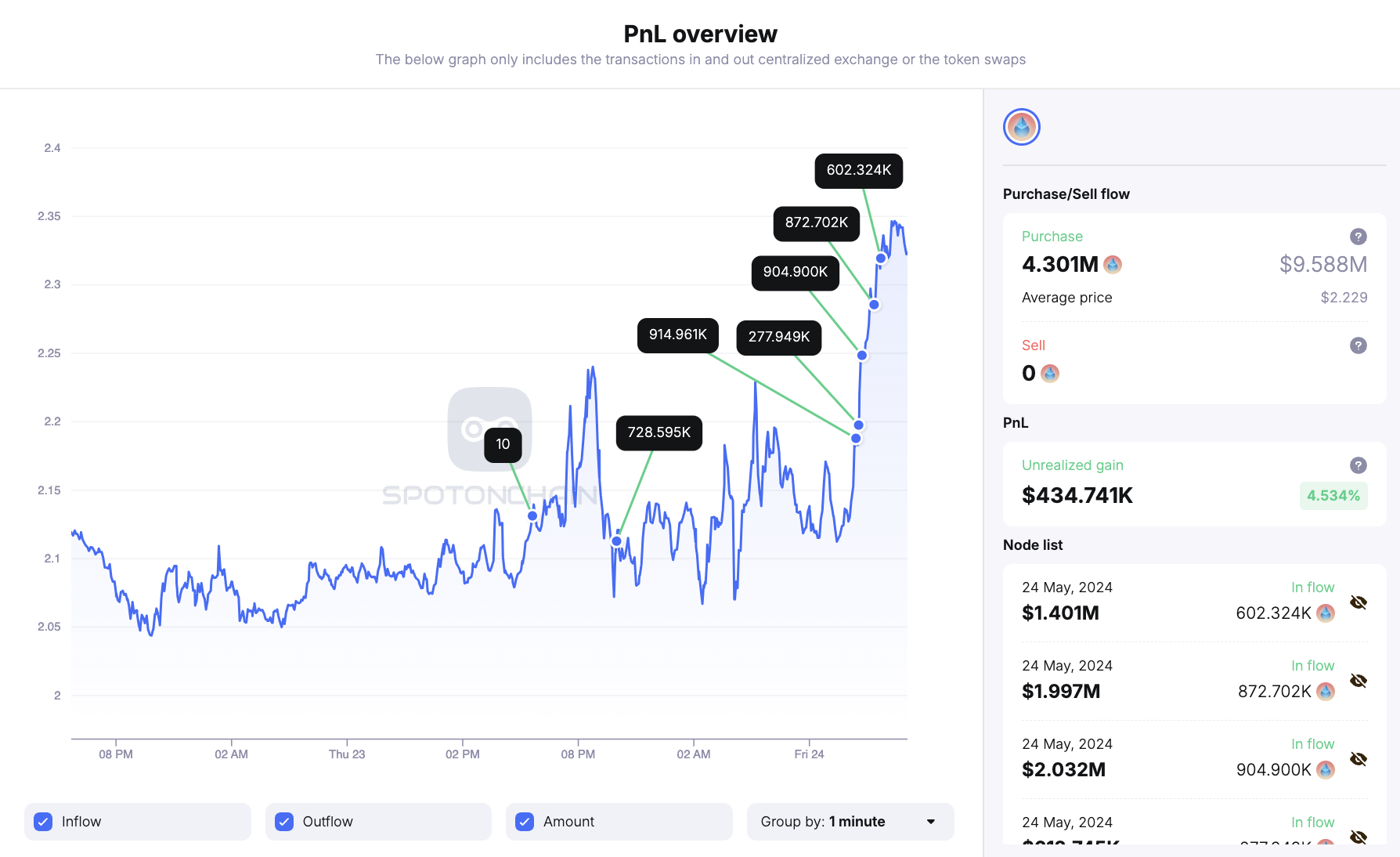Click the 602.324K chart label

(858, 171)
